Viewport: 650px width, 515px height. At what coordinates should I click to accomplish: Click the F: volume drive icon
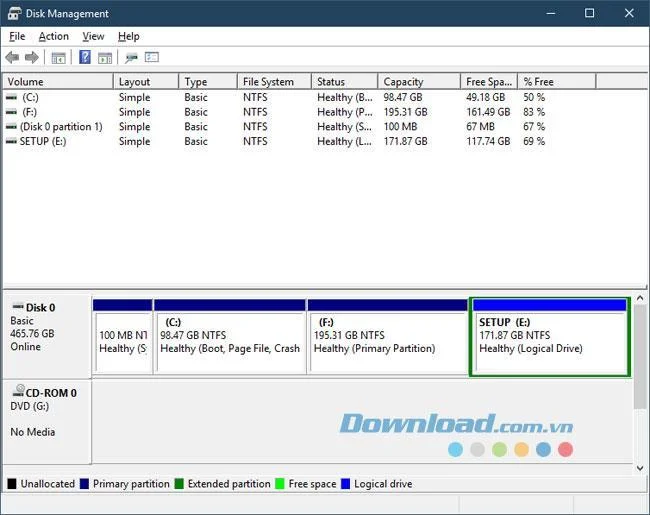tap(12, 112)
